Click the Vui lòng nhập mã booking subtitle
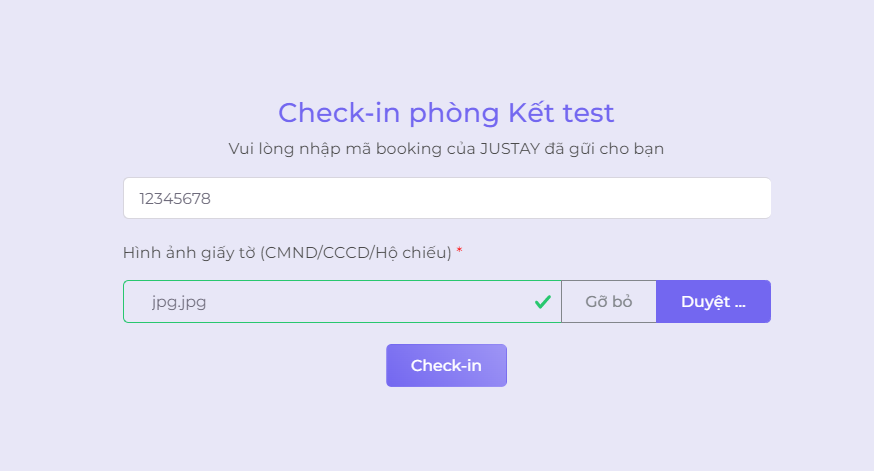874x471 pixels. pyautogui.click(x=446, y=149)
